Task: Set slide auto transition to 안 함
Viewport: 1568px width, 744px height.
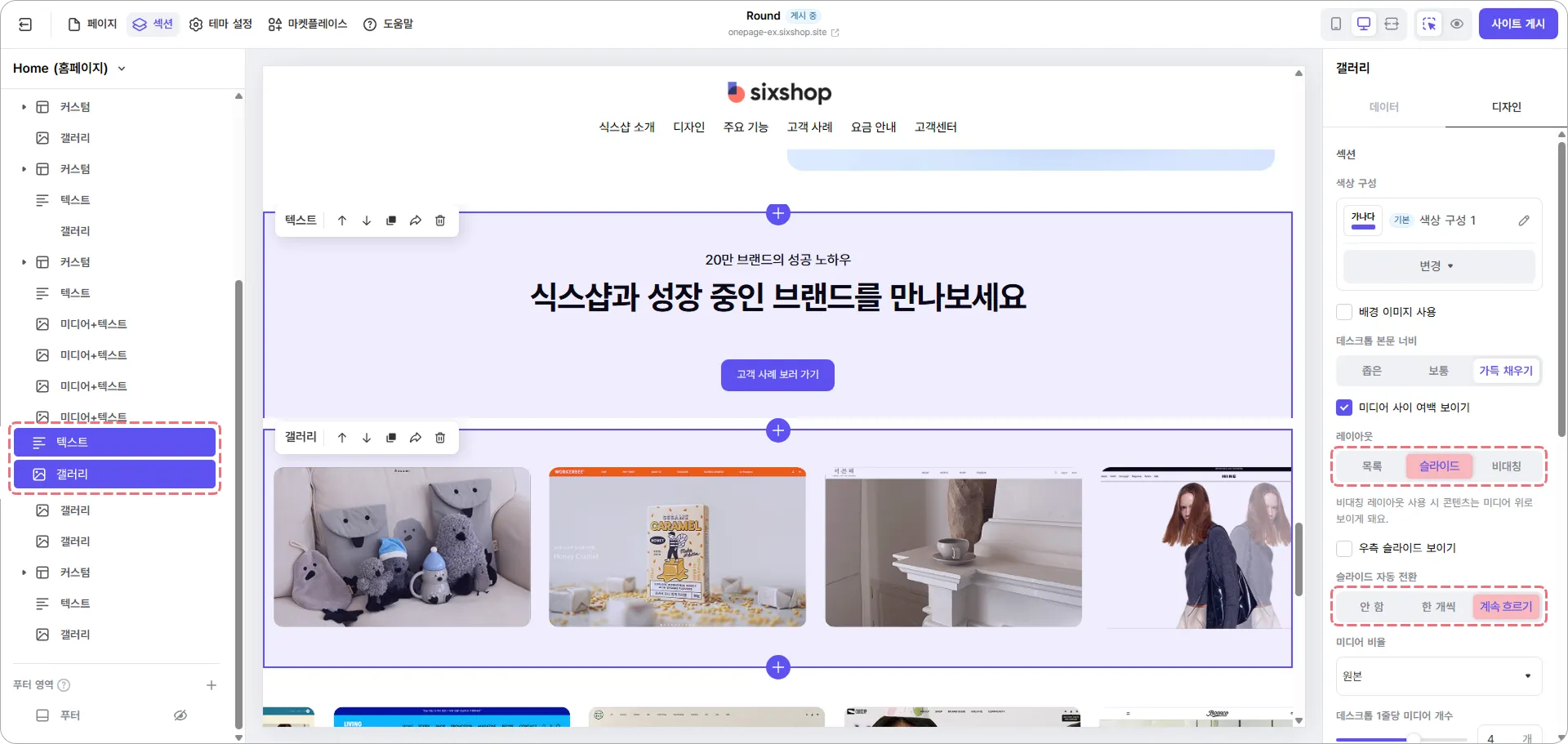Action: coord(1372,607)
